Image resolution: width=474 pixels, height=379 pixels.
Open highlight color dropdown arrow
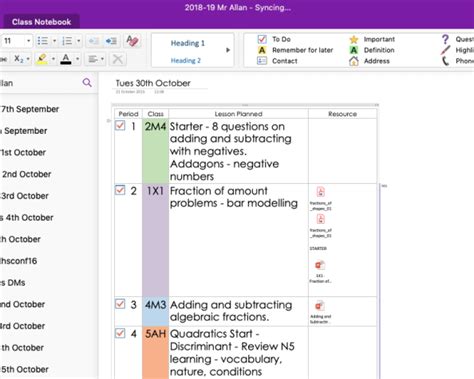(53, 59)
